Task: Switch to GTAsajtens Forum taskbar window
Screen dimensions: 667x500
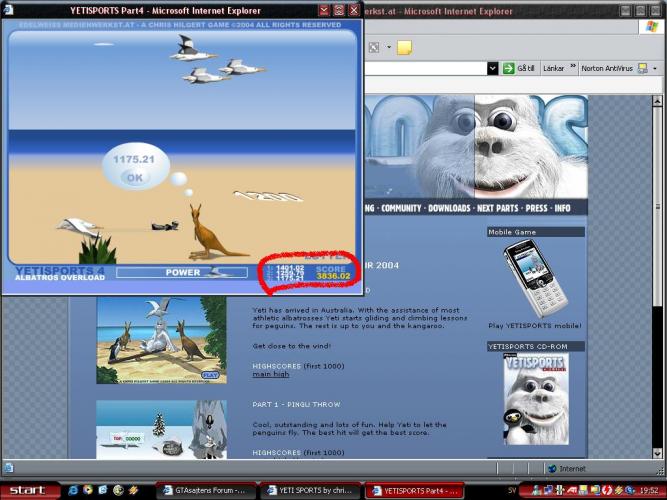Action: click(206, 491)
